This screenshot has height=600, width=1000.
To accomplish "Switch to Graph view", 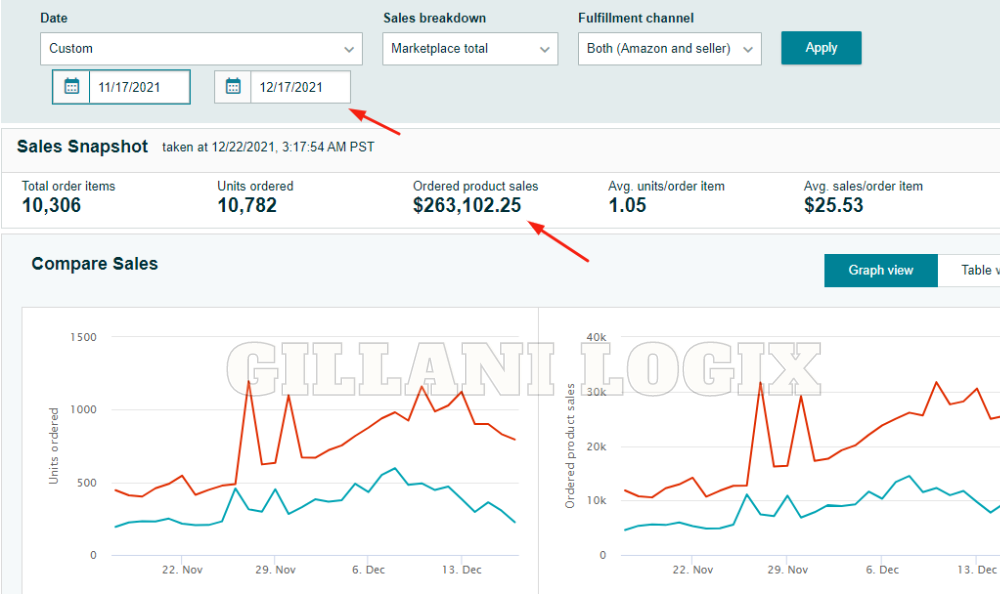I will click(x=880, y=270).
